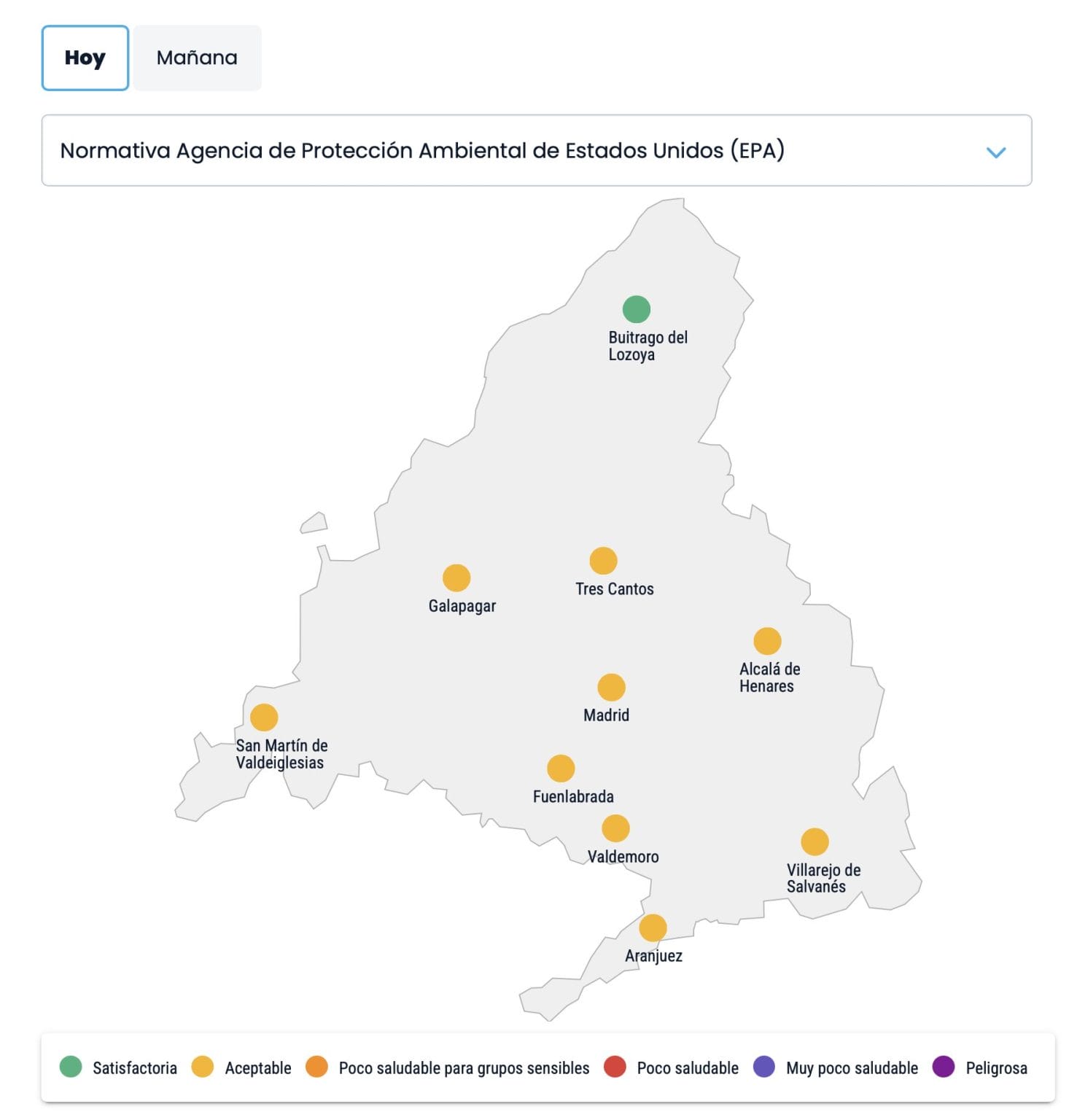This screenshot has height=1120, width=1069.
Task: Click the Fuenlabrada station marker
Action: (x=561, y=769)
